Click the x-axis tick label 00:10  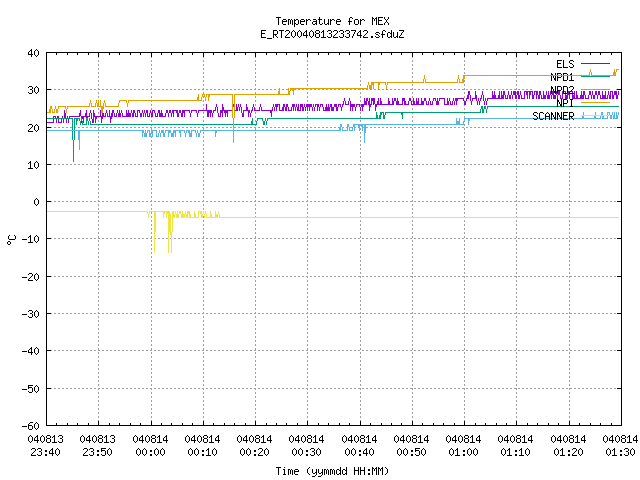click(202, 452)
